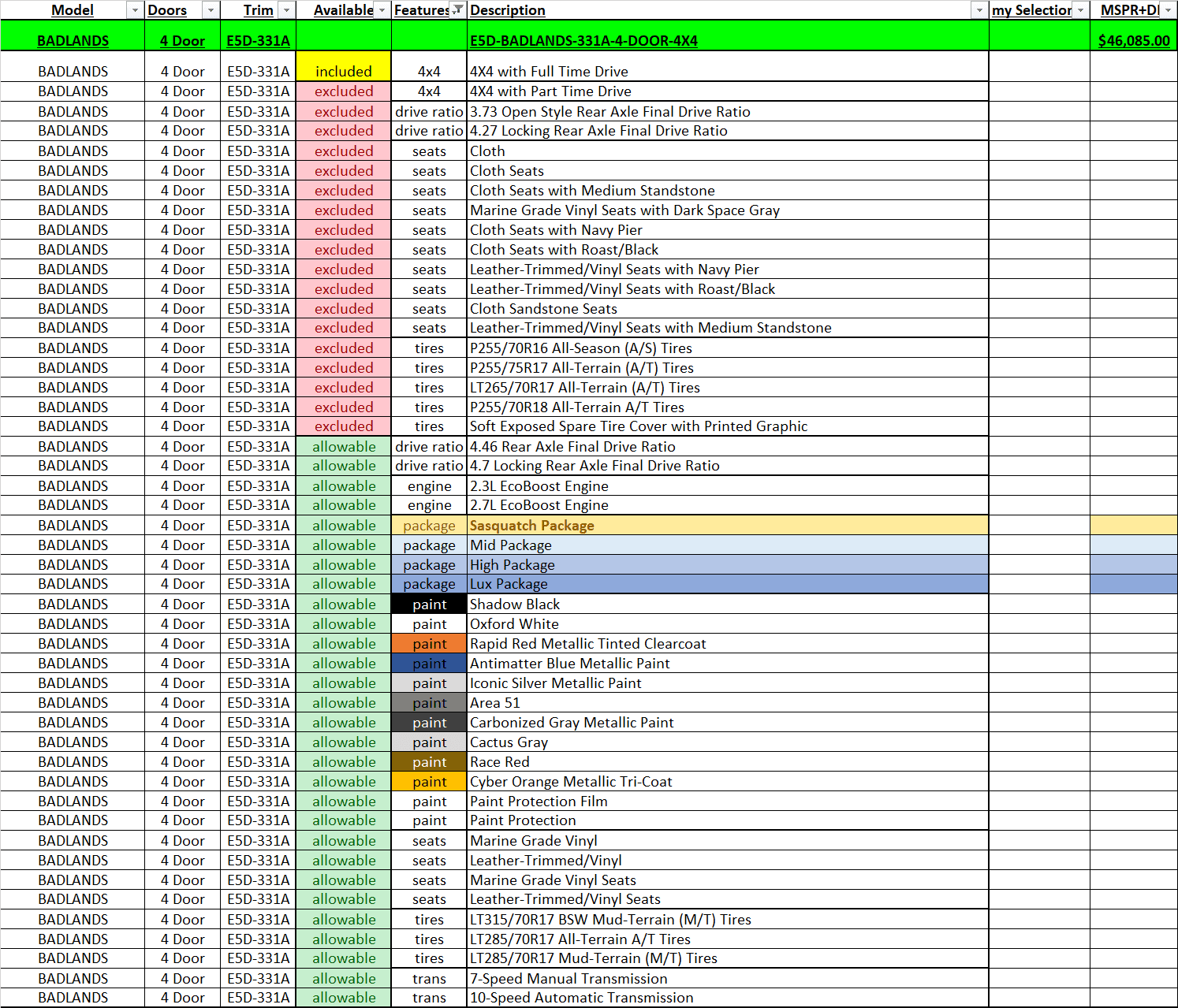
Task: Select the 'Mid Package' description cell
Action: click(x=729, y=545)
